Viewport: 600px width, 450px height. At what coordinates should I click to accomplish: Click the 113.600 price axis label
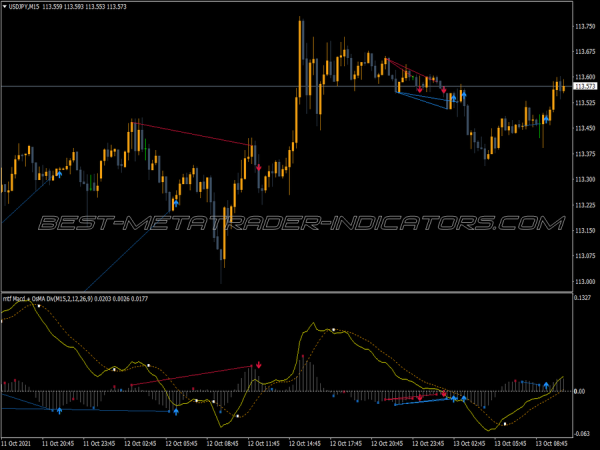click(x=585, y=77)
